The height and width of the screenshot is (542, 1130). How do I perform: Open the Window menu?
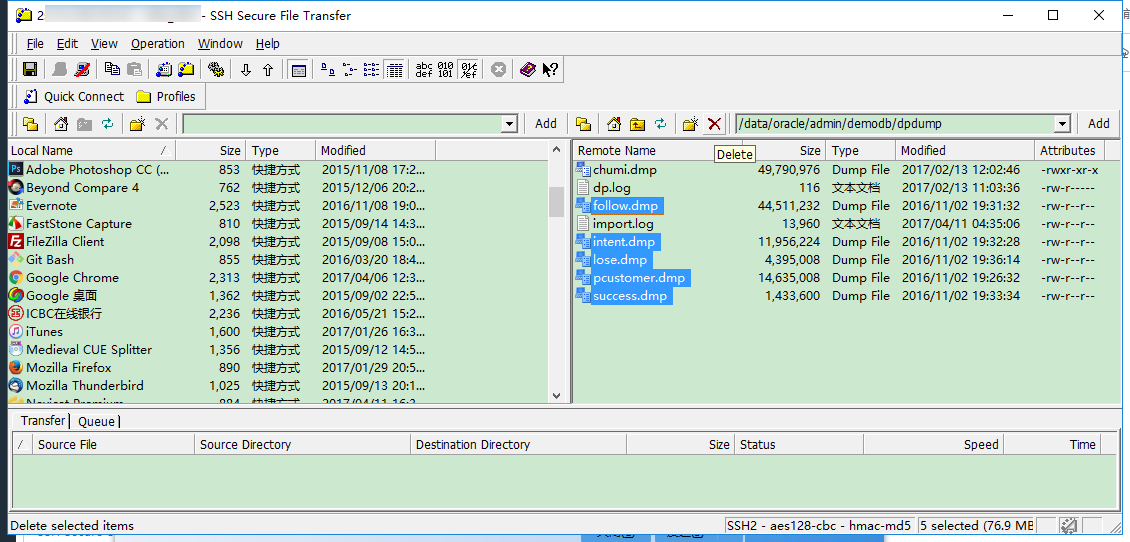220,44
